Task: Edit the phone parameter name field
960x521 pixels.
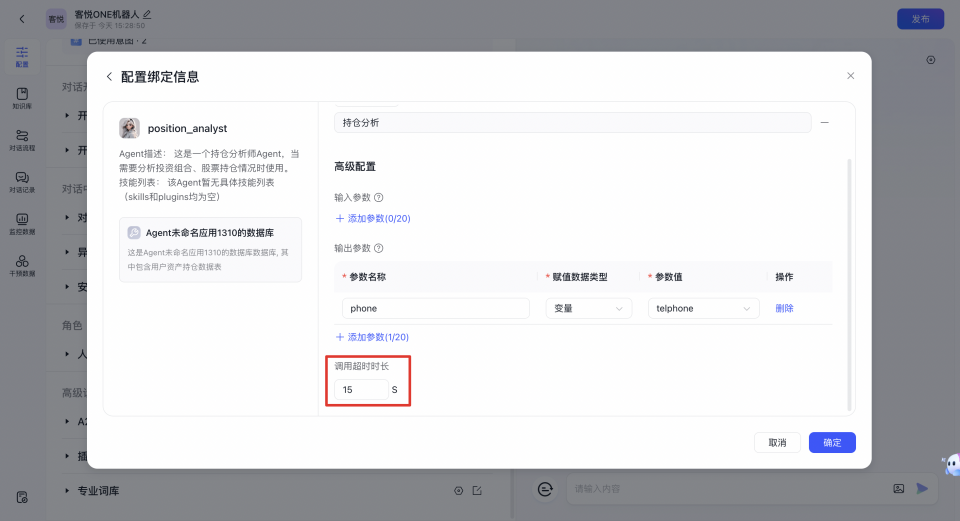Action: [x=435, y=309]
